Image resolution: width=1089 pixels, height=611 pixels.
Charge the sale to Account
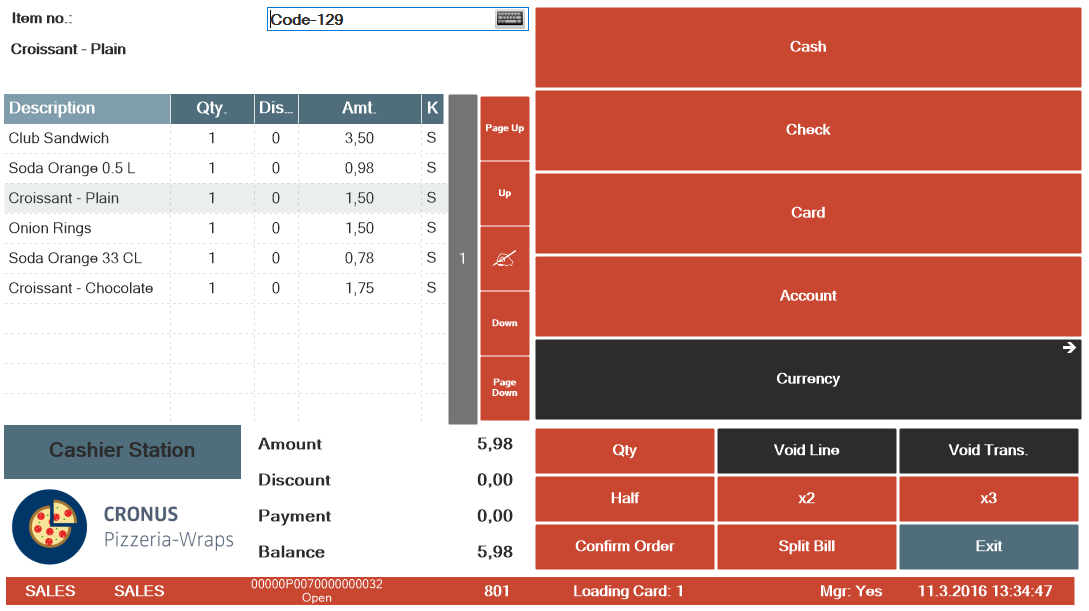(x=808, y=296)
